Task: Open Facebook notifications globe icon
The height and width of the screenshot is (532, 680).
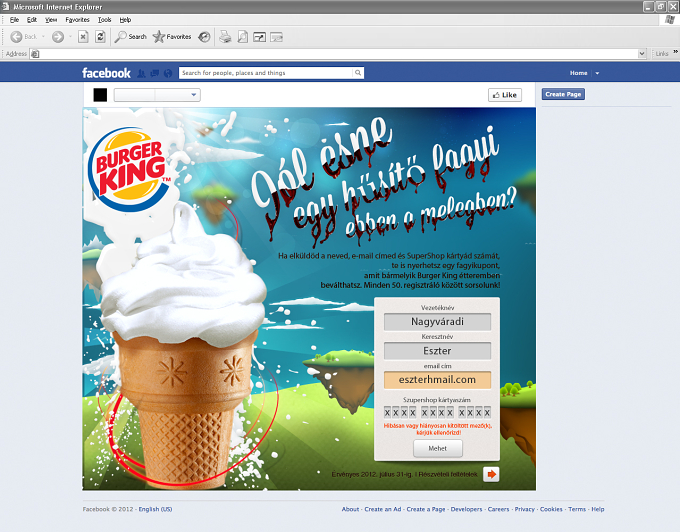Action: [168, 73]
